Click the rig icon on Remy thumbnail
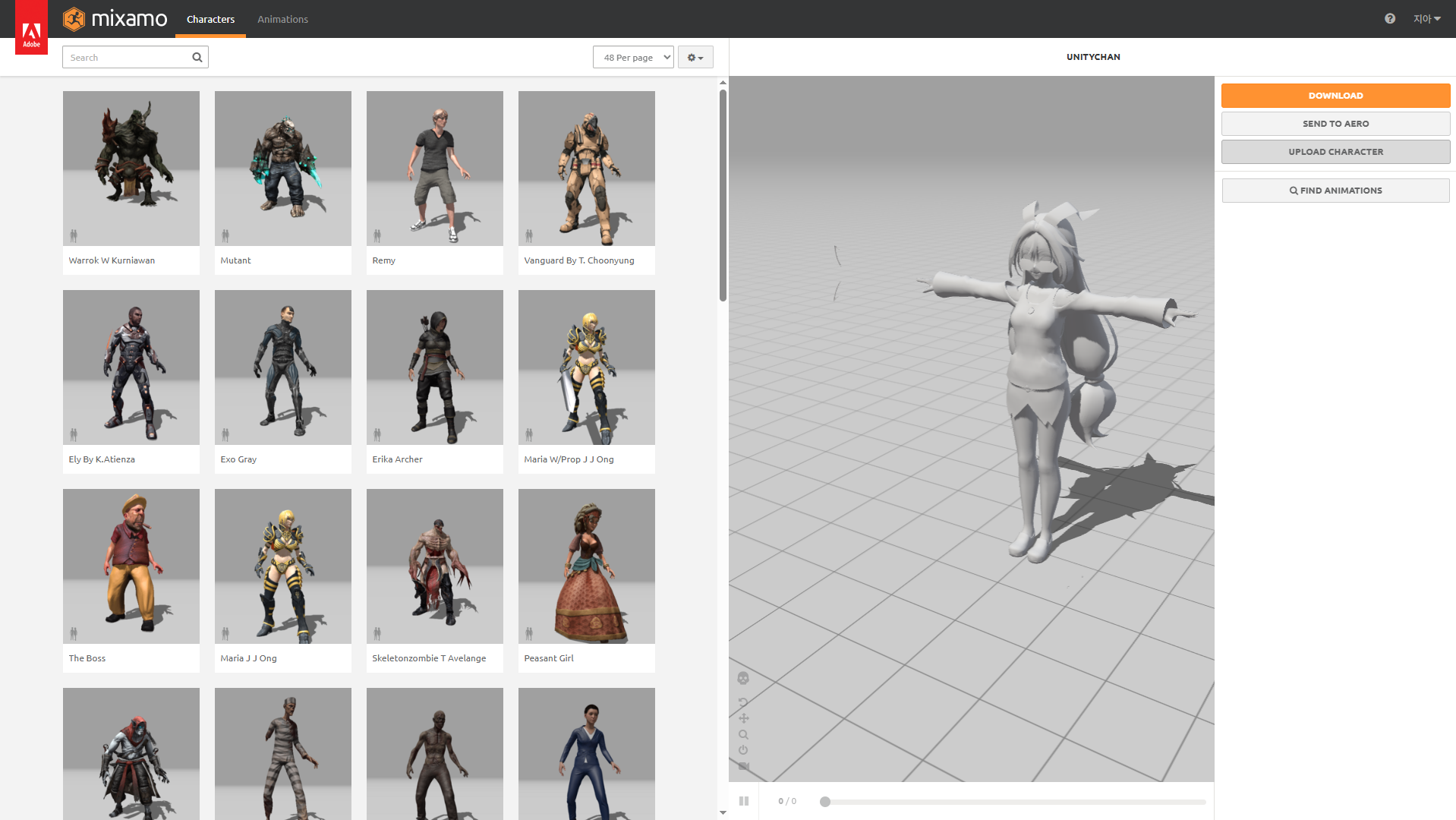Viewport: 1456px width, 820px height. [x=377, y=235]
